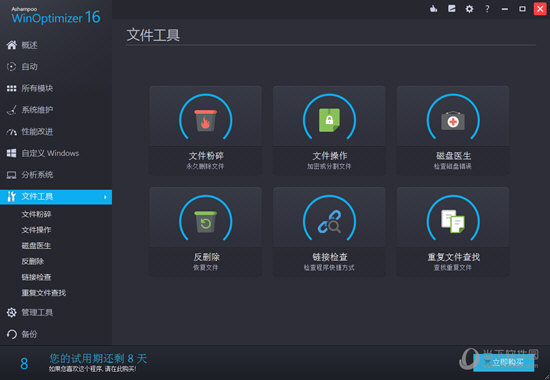550x380 pixels.
Task: Click the laptop icon for 分析系统
Action: pyautogui.click(x=12, y=175)
